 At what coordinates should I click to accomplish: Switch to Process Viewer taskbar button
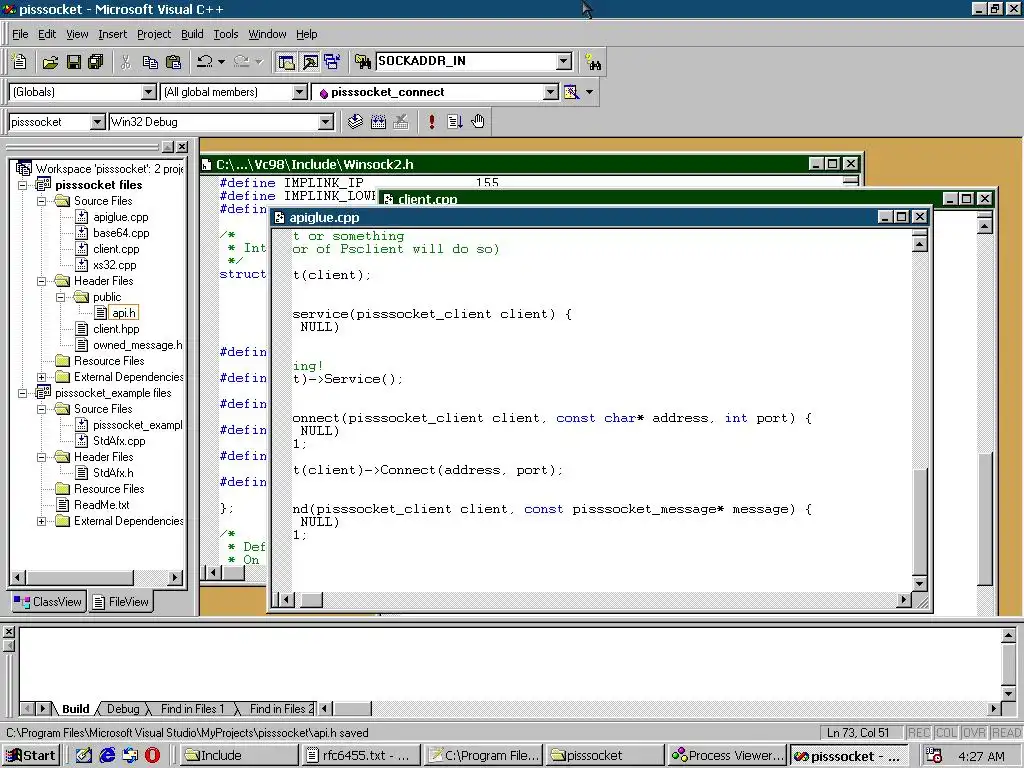[728, 756]
